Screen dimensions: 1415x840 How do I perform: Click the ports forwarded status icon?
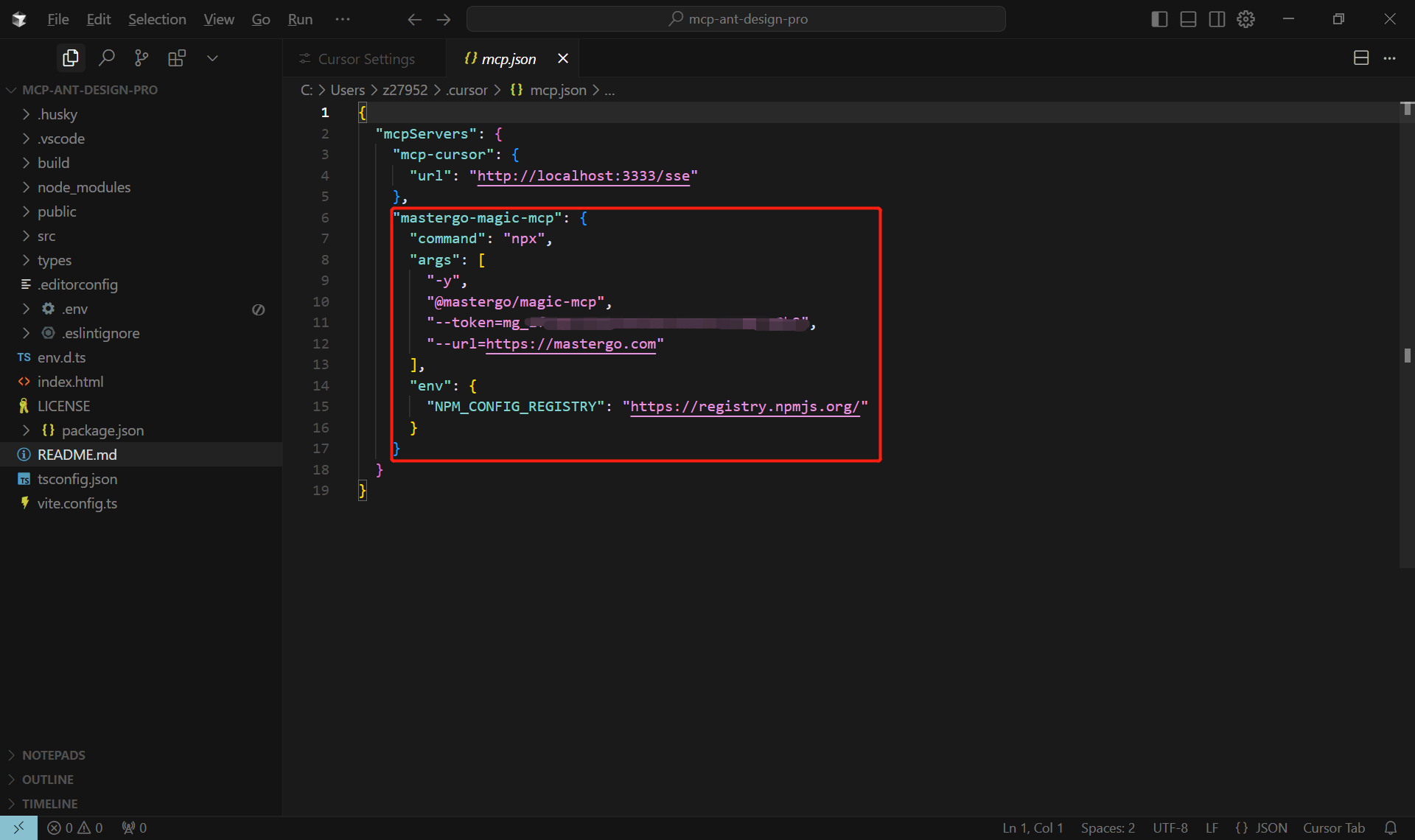tap(134, 828)
